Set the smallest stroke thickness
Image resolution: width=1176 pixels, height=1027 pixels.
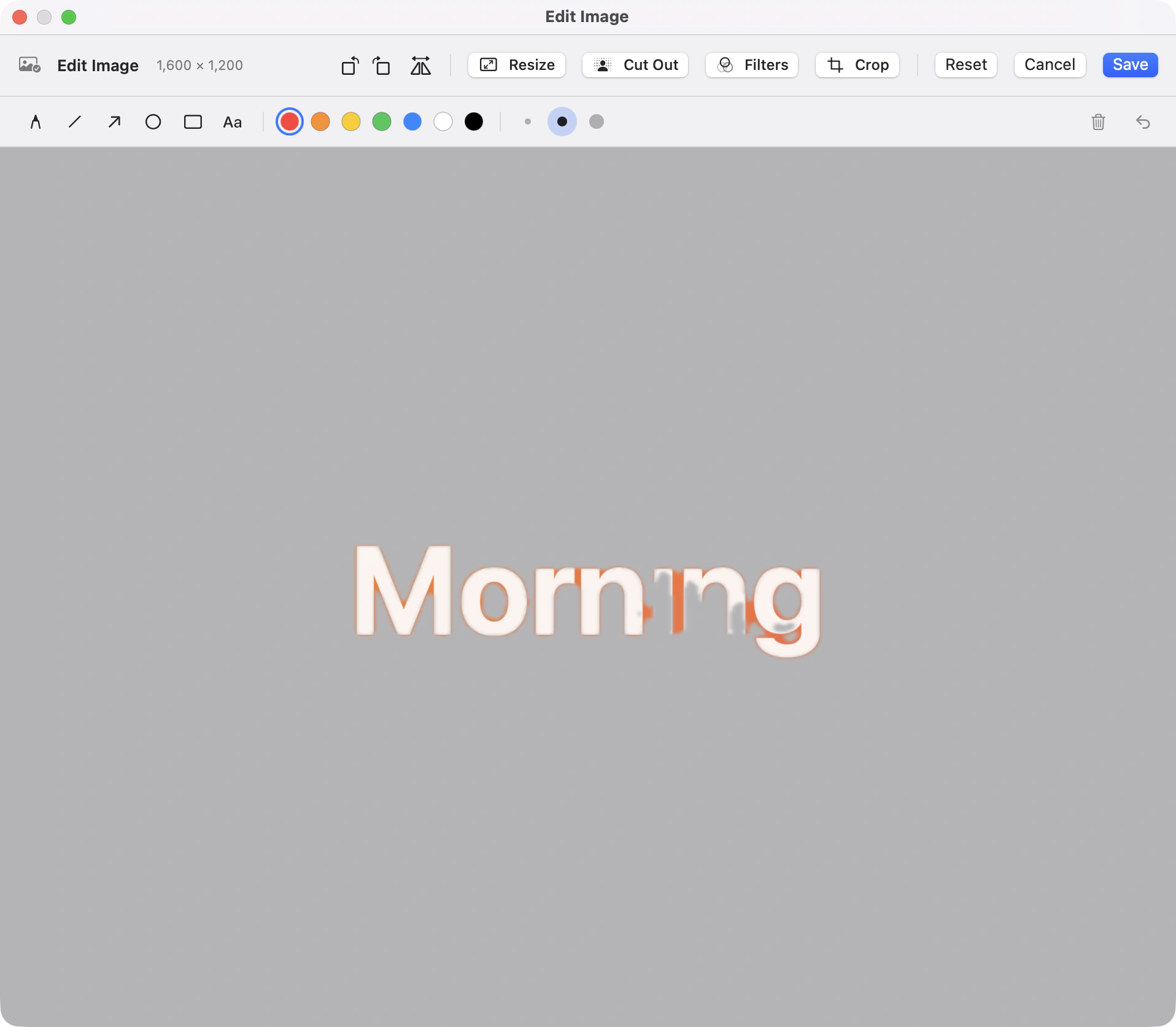tap(528, 121)
